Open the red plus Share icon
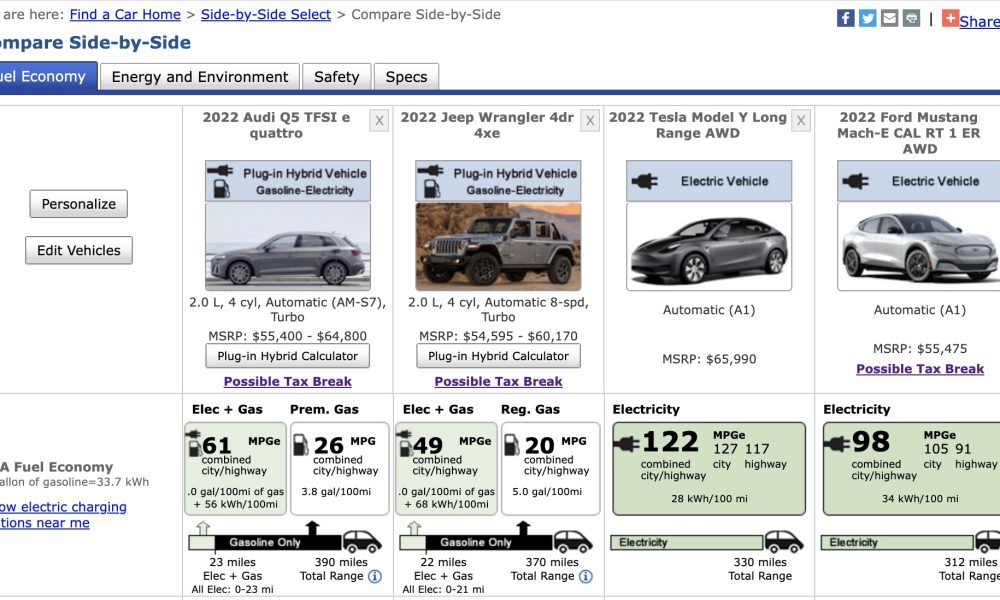Image resolution: width=1000 pixels, height=600 pixels. tap(950, 18)
